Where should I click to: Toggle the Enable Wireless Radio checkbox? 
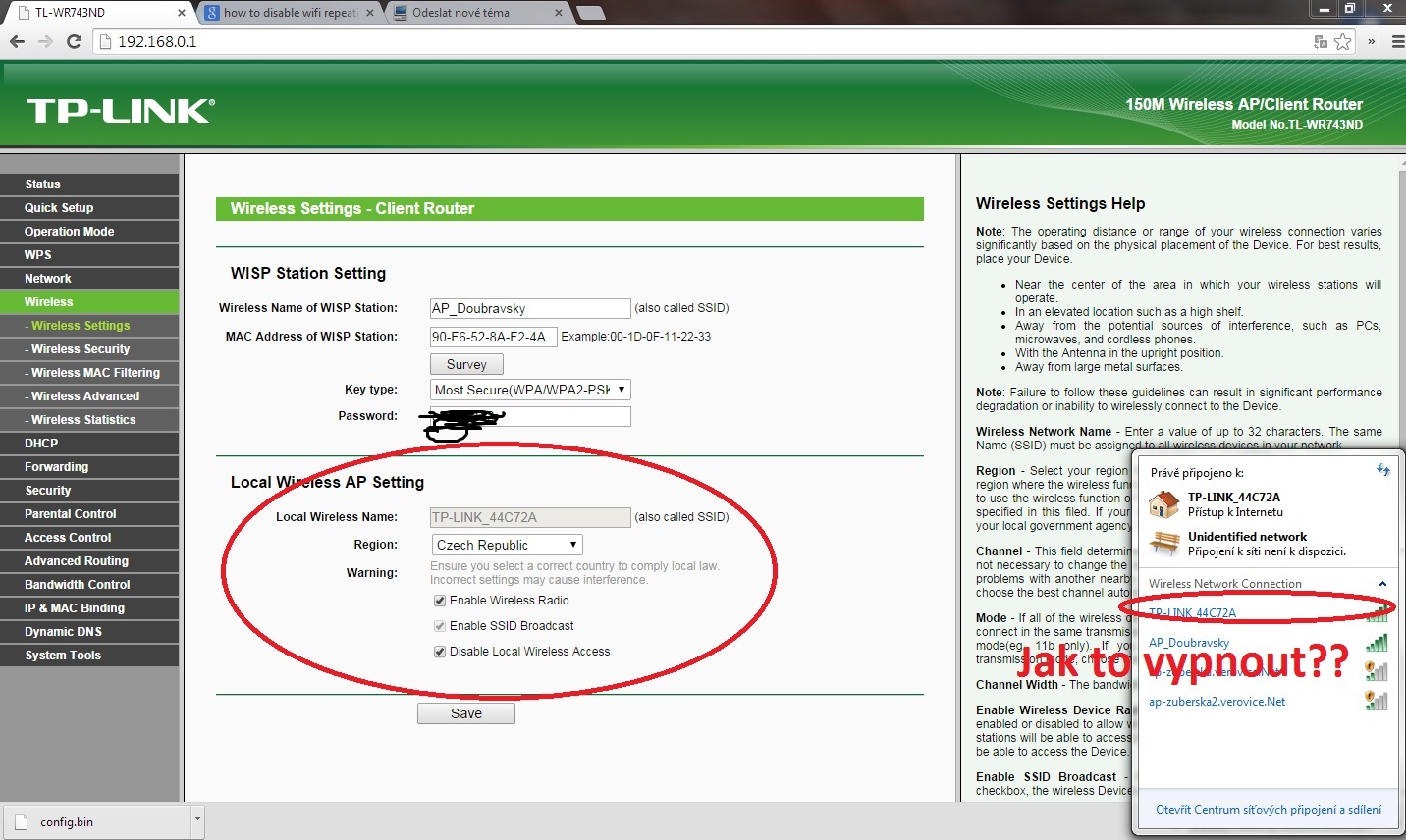pyautogui.click(x=440, y=601)
